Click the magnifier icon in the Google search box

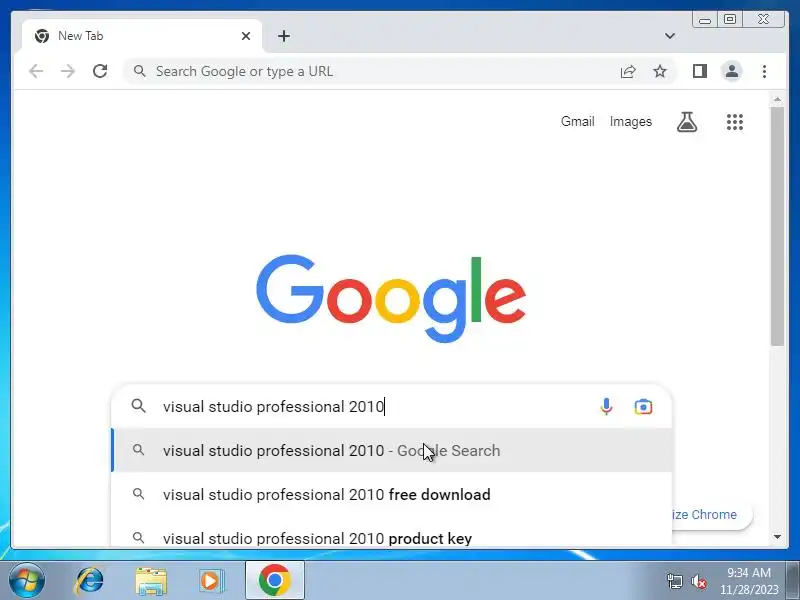(x=138, y=406)
